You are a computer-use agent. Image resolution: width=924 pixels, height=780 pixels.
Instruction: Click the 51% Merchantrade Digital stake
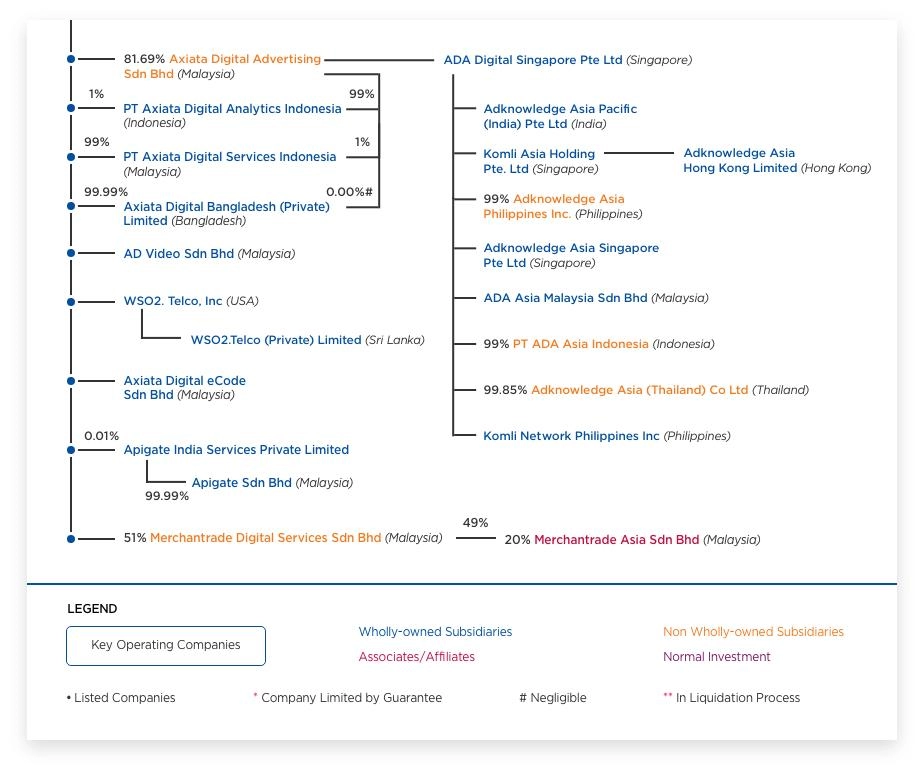[x=135, y=538]
